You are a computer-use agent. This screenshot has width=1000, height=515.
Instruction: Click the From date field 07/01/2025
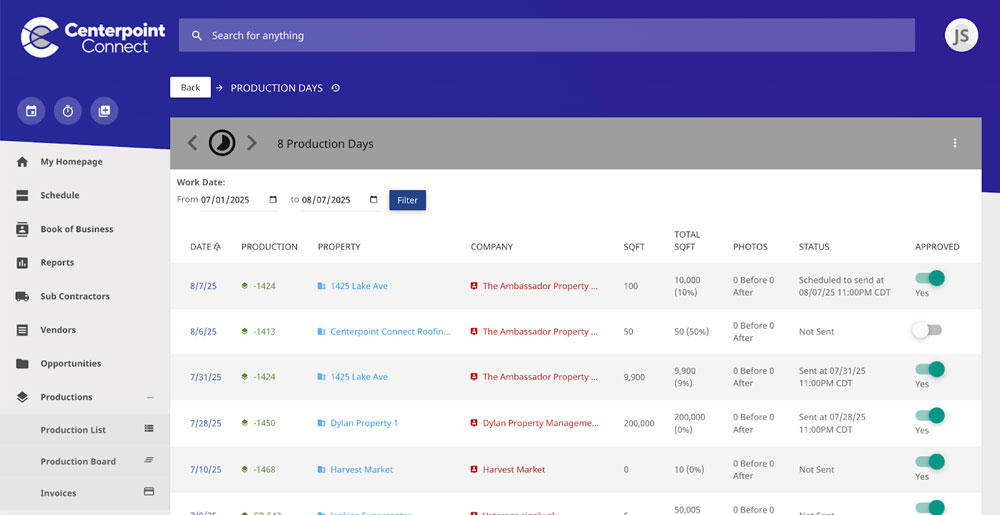click(239, 199)
